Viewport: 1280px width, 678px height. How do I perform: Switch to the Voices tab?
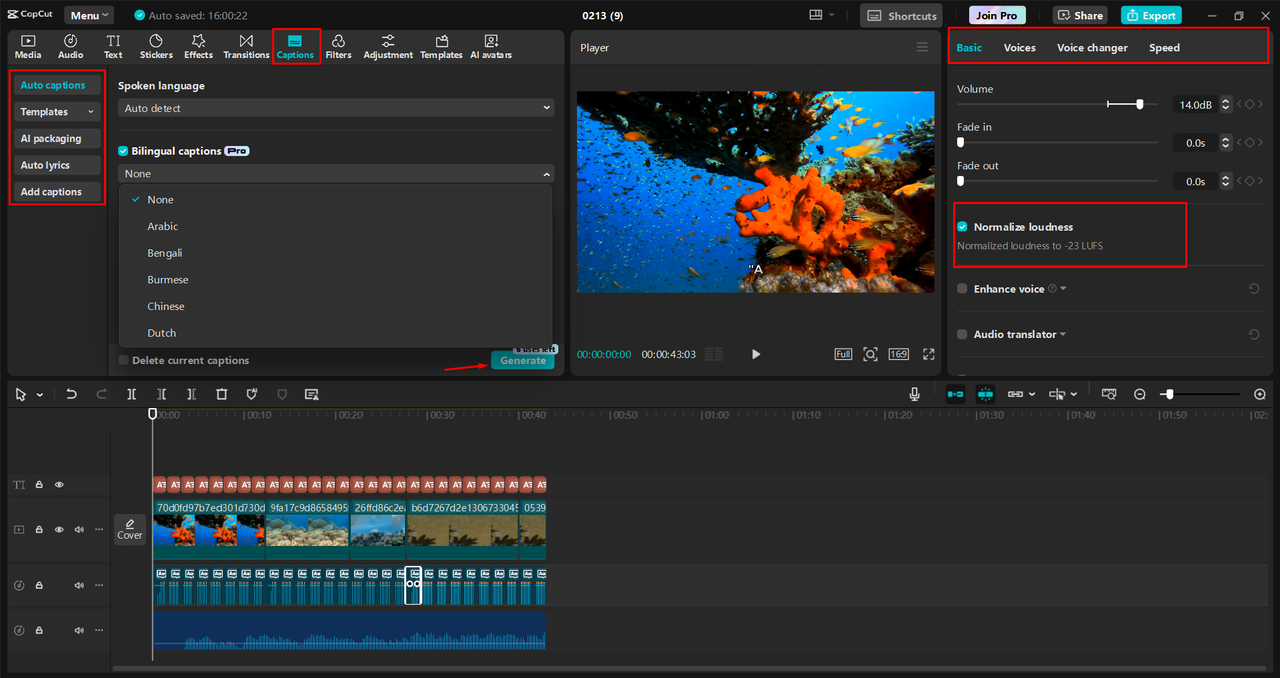[x=1019, y=48]
